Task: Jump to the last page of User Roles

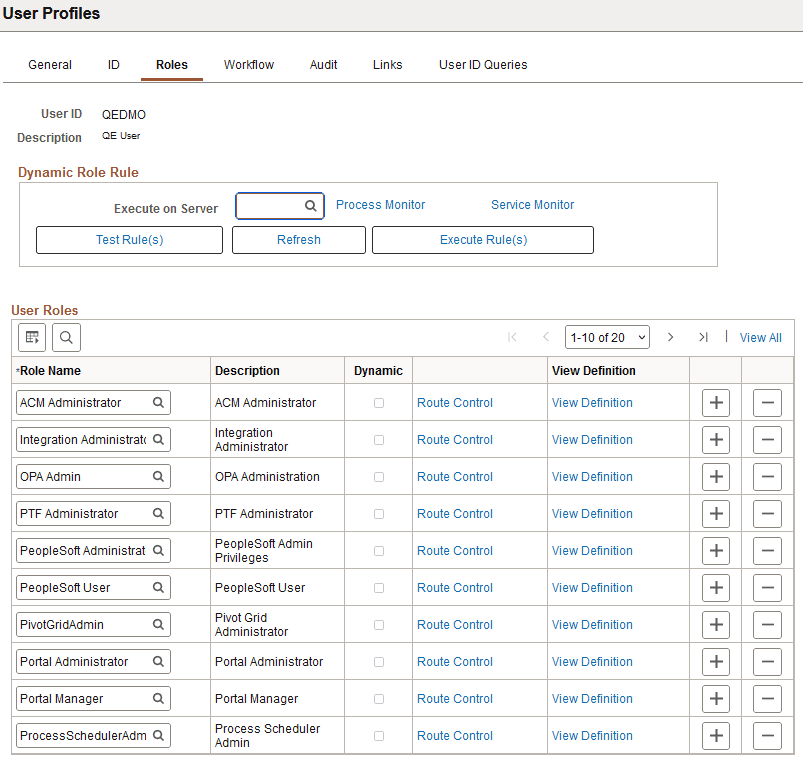Action: (702, 337)
